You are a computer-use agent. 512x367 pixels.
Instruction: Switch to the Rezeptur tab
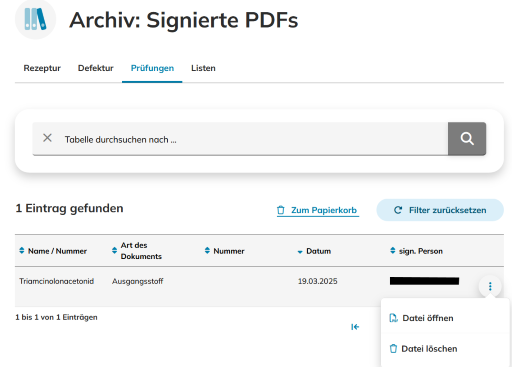pos(42,68)
